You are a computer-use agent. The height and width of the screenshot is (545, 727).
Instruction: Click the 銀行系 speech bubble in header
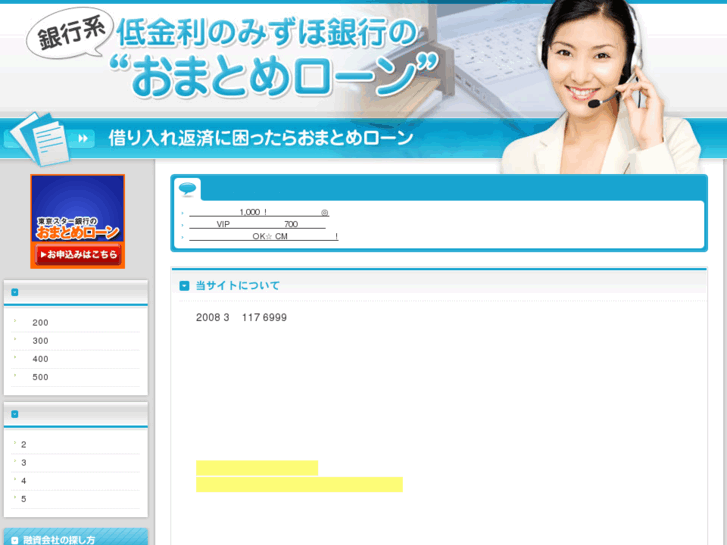[x=70, y=35]
